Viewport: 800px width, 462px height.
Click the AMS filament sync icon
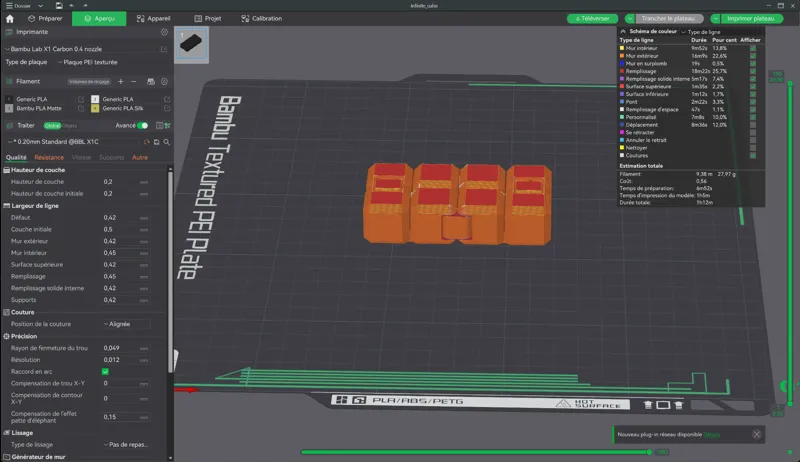point(151,82)
